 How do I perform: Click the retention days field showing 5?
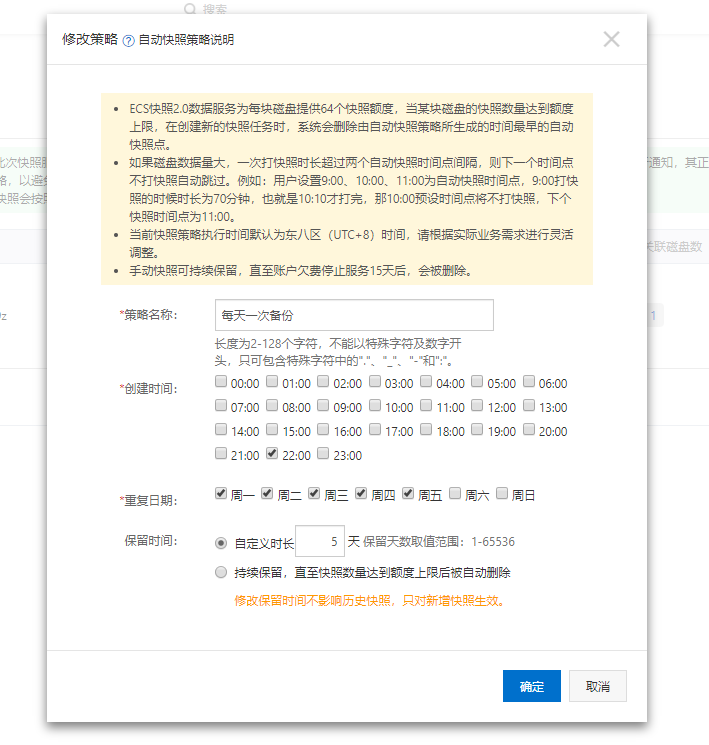pos(320,541)
